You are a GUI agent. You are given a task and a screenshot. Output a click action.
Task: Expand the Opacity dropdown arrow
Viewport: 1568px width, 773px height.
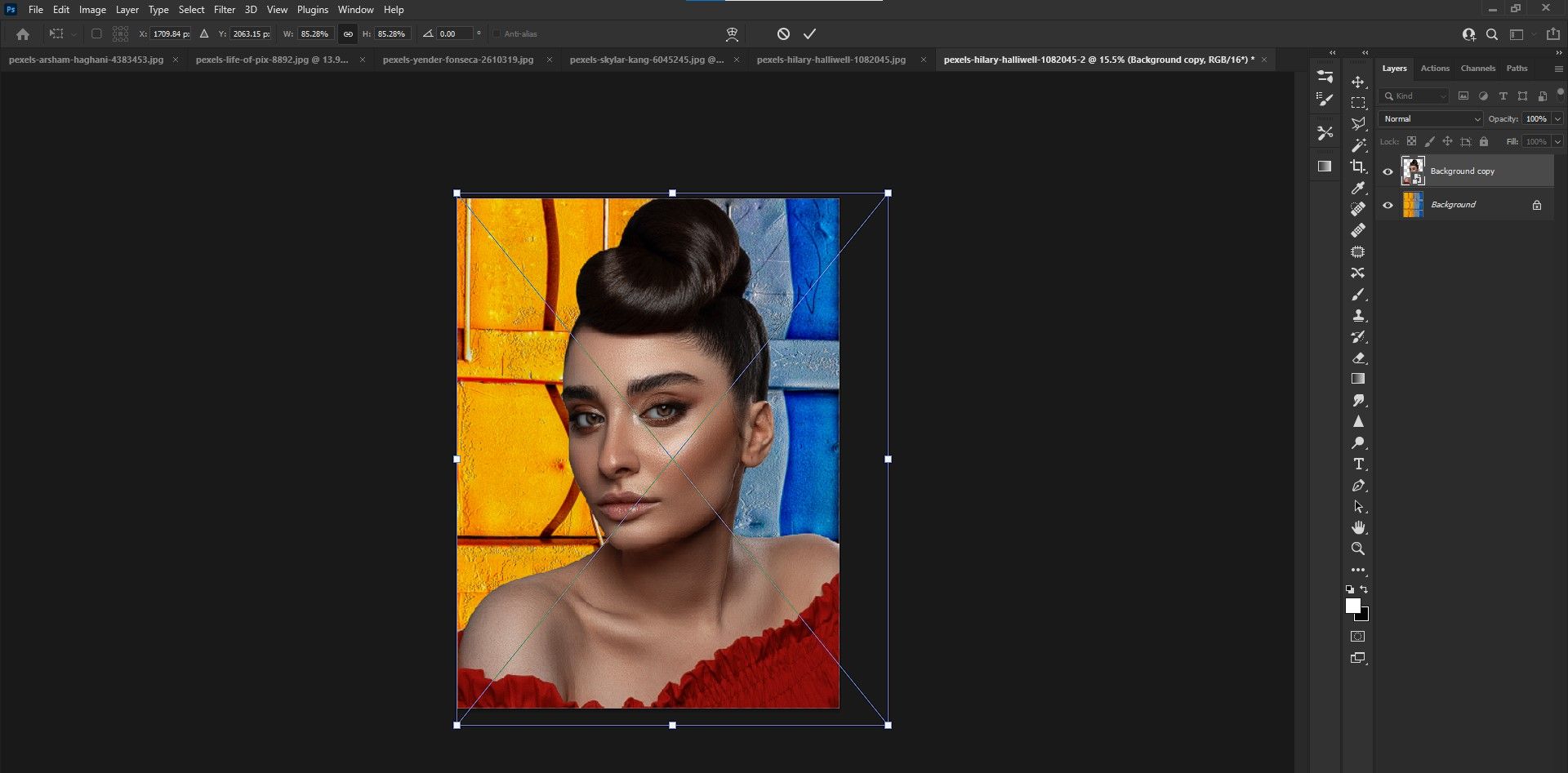1557,119
